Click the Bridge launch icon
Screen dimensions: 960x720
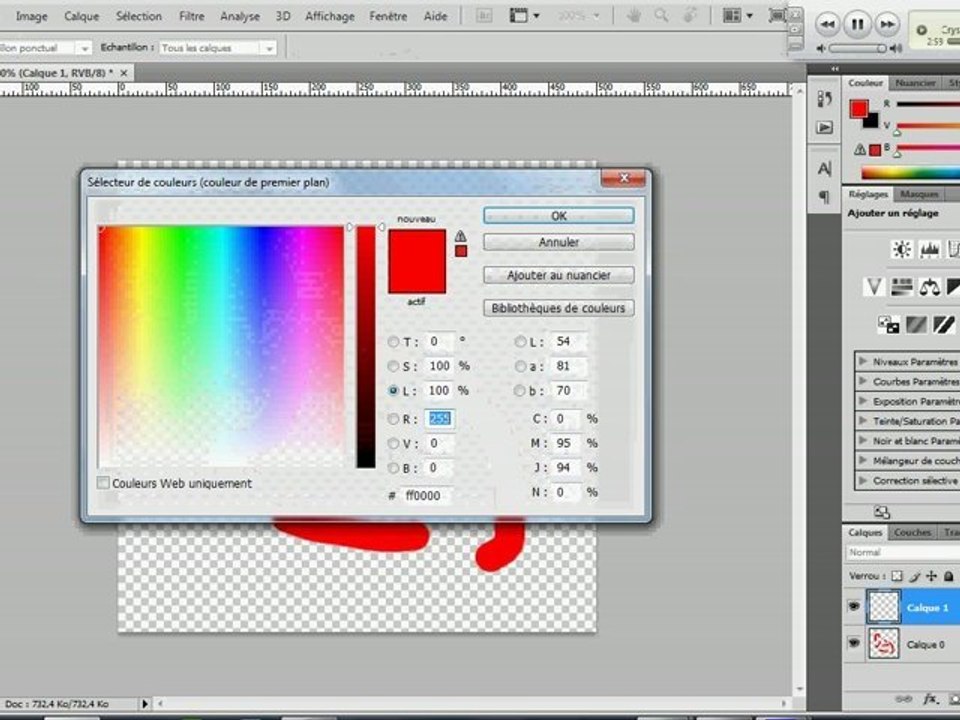[x=484, y=16]
